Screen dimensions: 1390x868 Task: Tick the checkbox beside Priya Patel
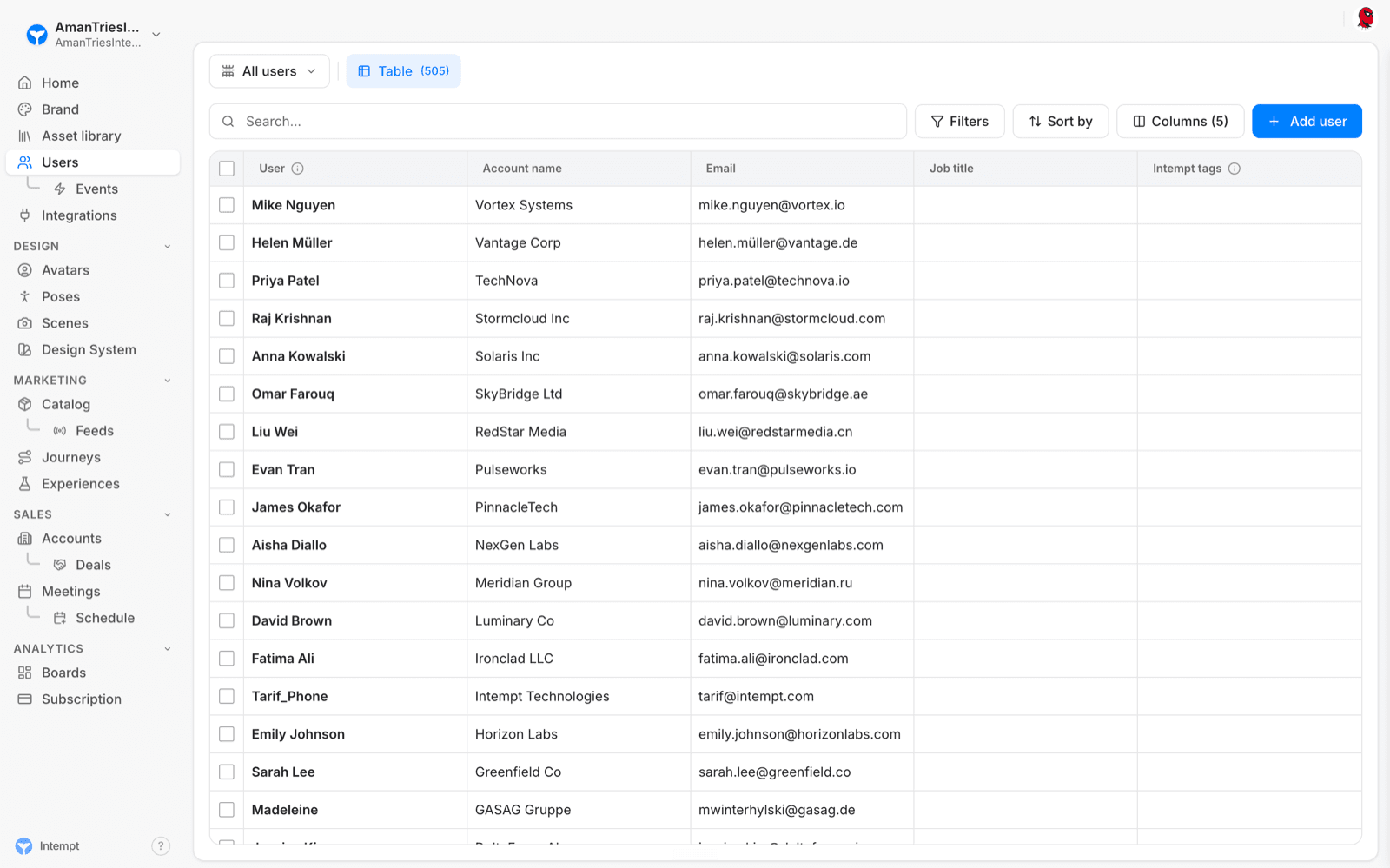click(x=227, y=281)
